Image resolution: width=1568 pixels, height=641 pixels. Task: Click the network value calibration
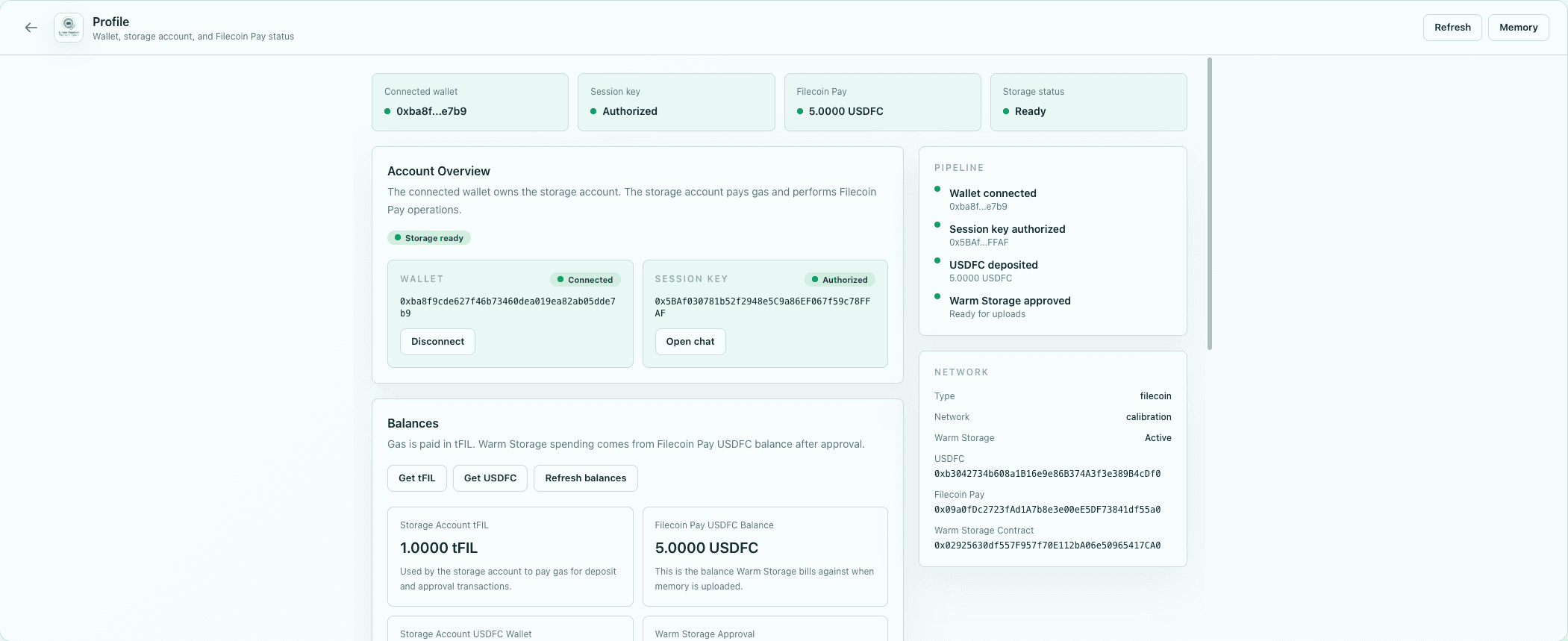[1149, 417]
